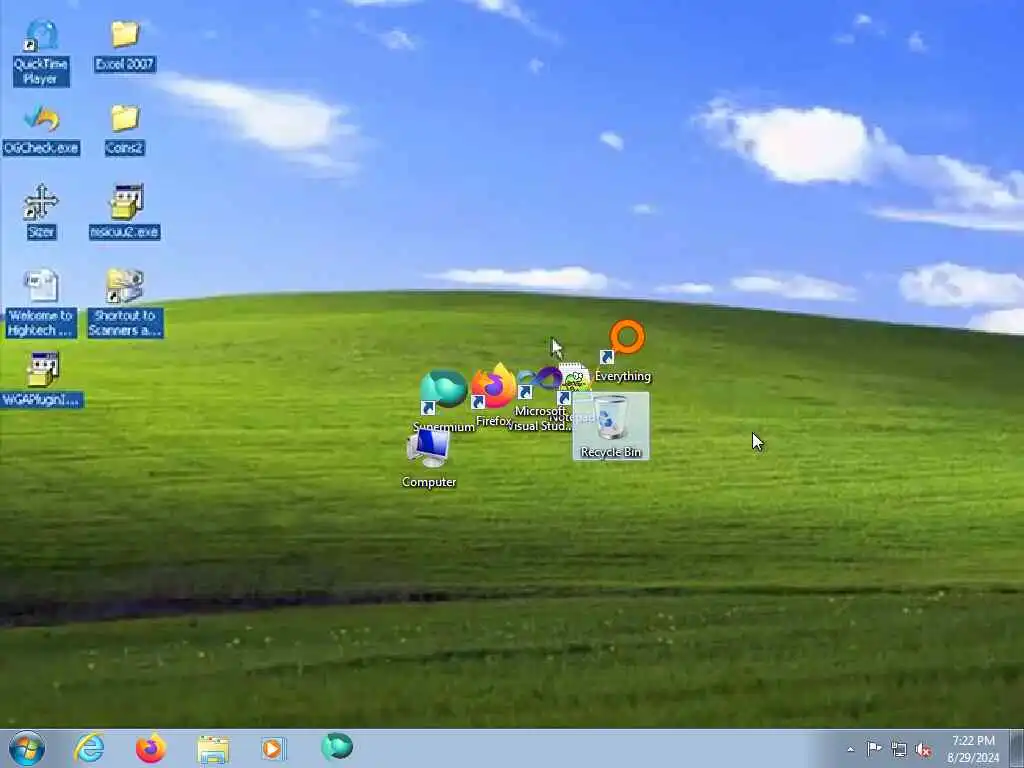
Task: Select the Supermium desktop shortcut
Action: point(443,398)
